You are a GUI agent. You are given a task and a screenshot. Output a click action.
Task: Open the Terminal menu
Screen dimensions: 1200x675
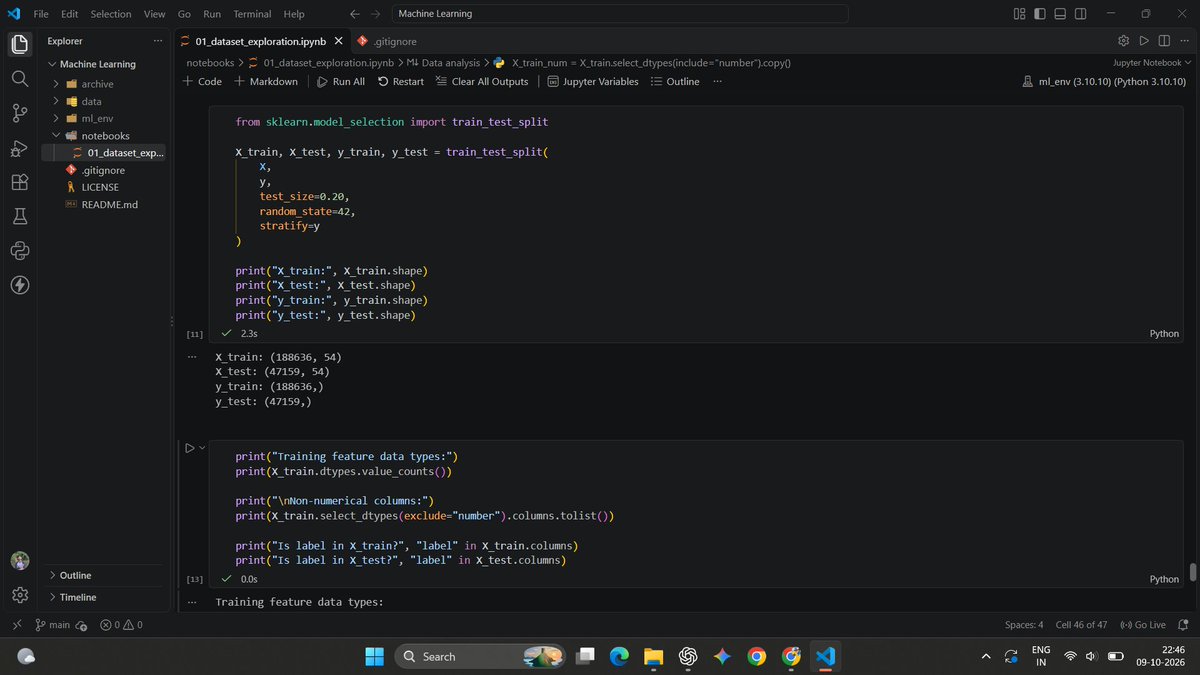pyautogui.click(x=252, y=14)
